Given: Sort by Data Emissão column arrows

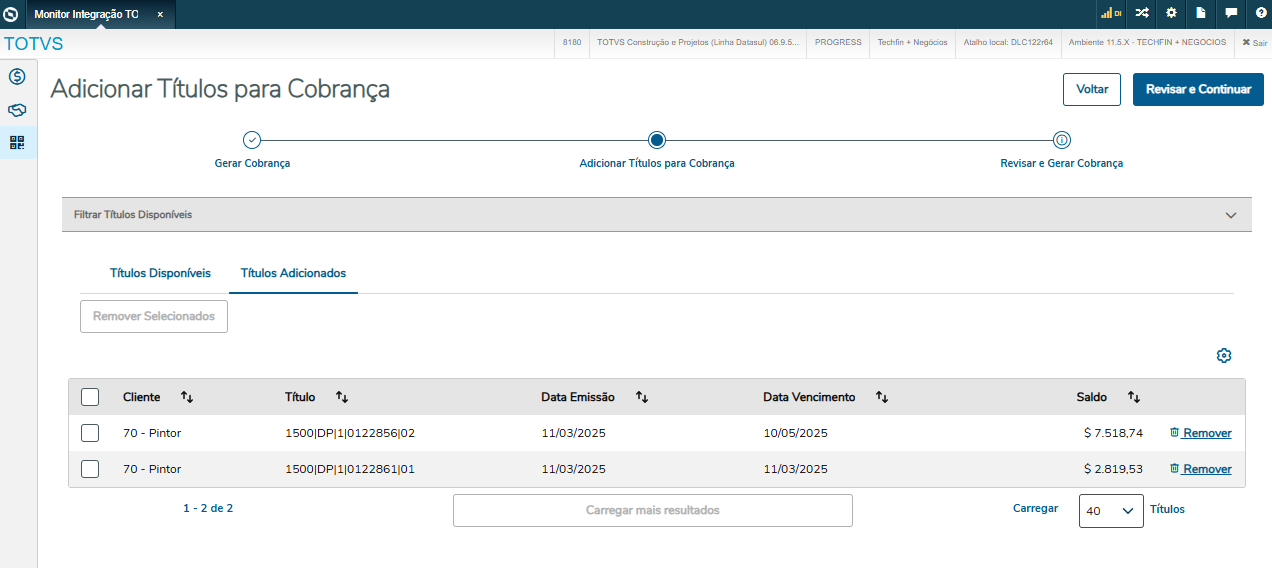Looking at the screenshot, I should coord(642,397).
